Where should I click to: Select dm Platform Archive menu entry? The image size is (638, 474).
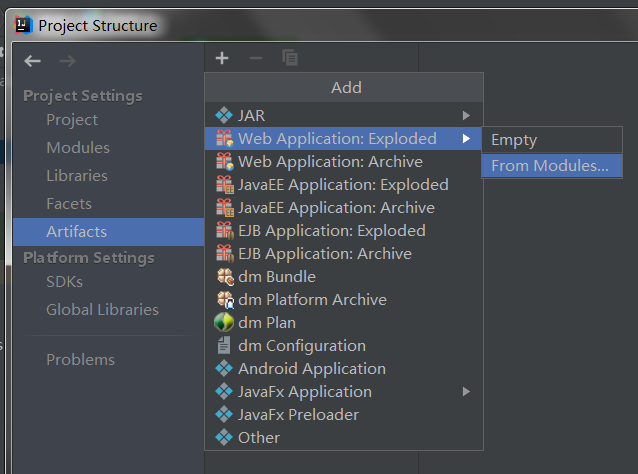344,300
